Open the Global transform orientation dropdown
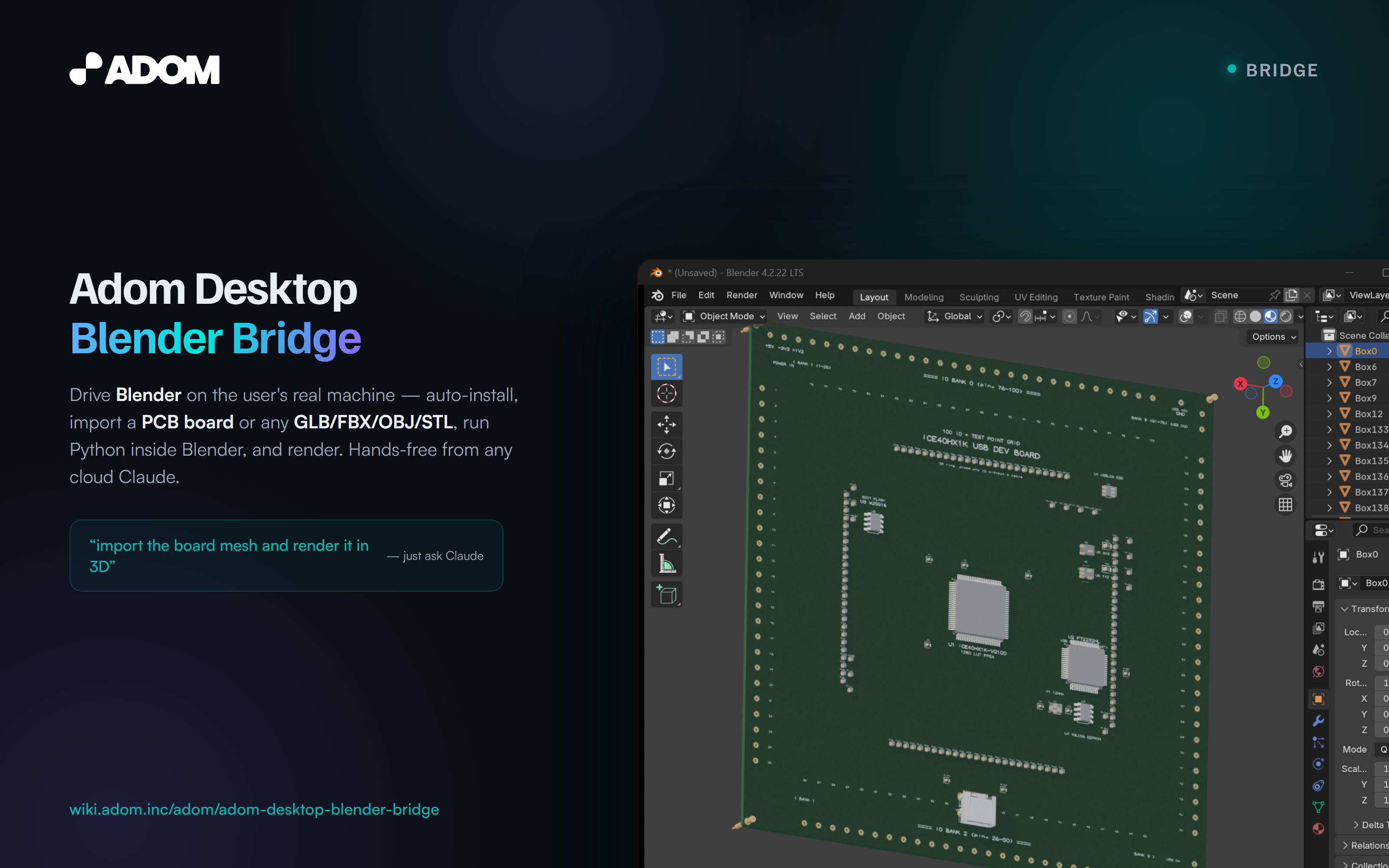 (x=955, y=316)
